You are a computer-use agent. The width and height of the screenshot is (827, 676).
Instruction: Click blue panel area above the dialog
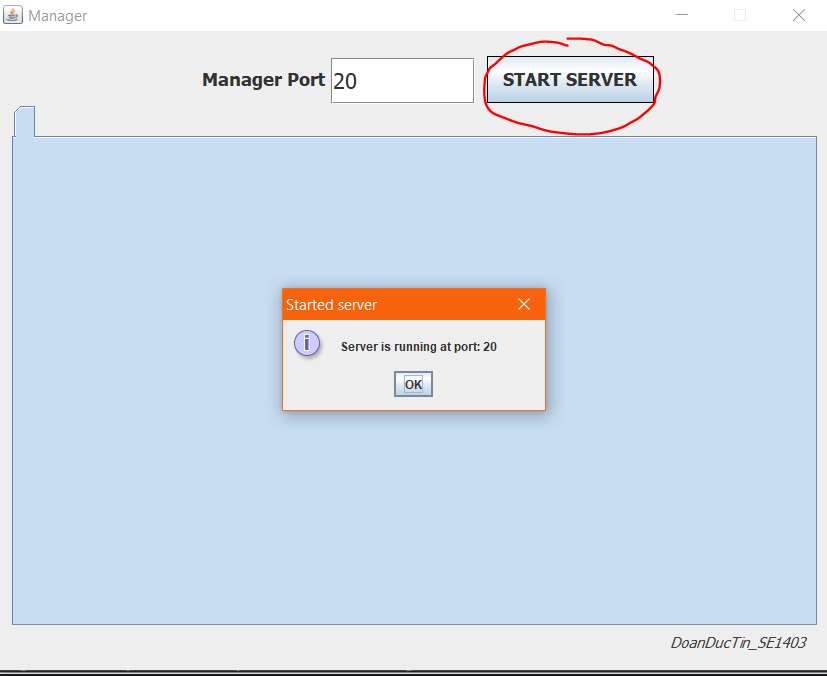pos(414,210)
